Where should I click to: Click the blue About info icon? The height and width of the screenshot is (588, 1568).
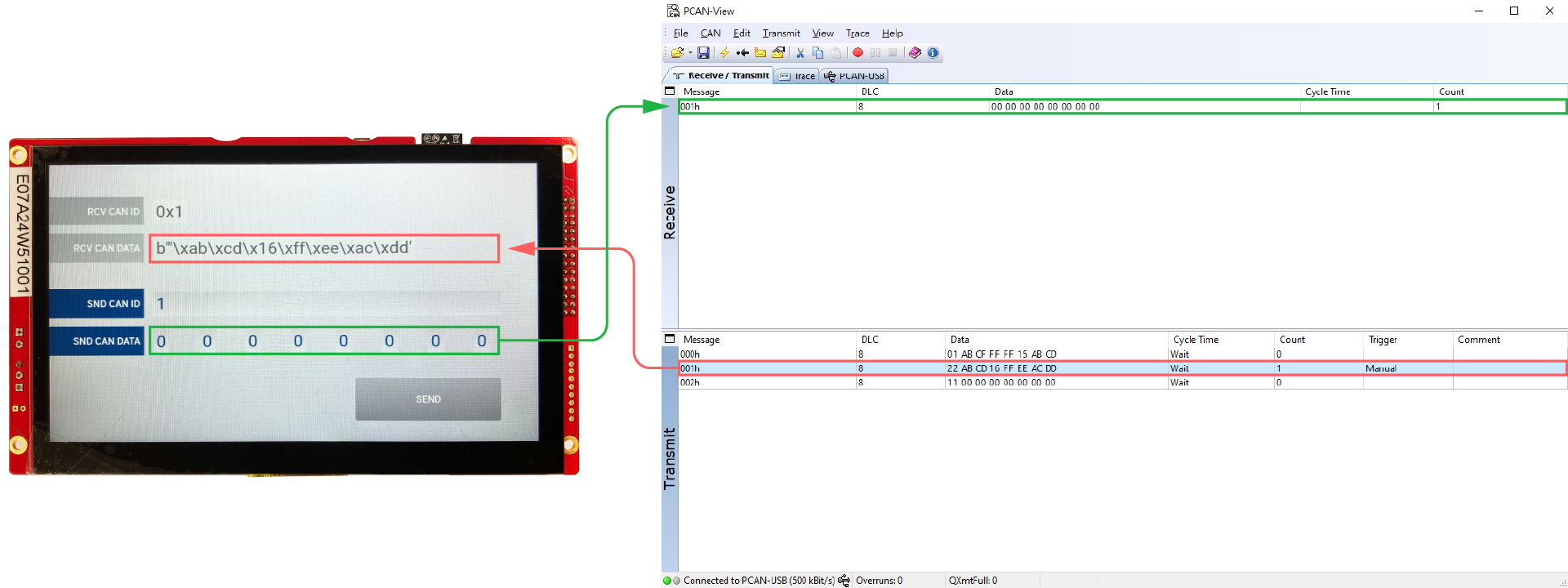(933, 53)
